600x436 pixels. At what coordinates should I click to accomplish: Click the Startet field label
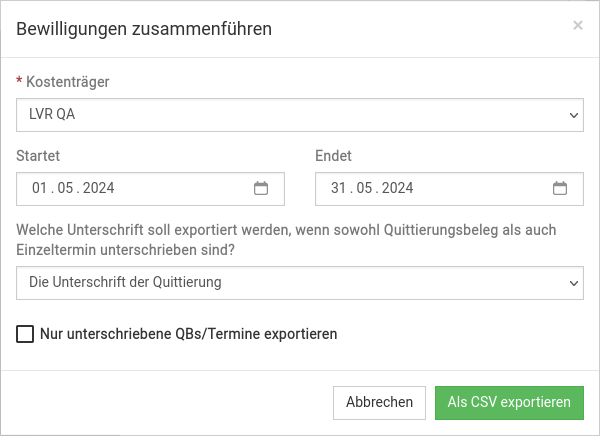click(x=39, y=156)
